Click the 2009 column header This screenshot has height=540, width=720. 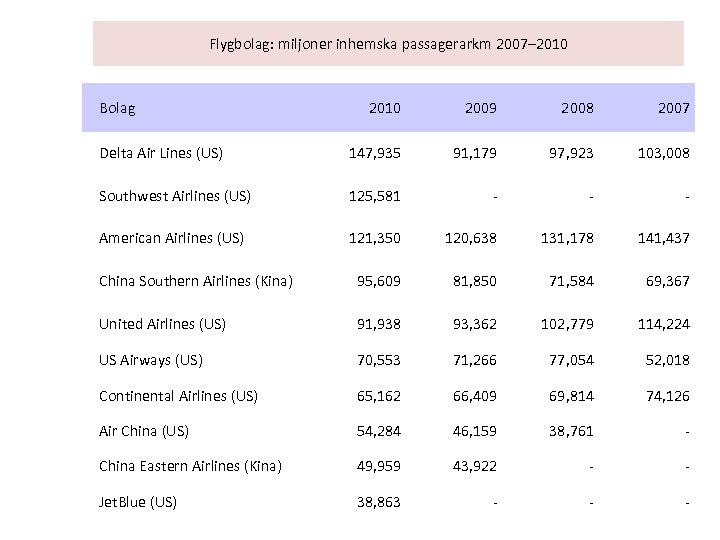479,107
